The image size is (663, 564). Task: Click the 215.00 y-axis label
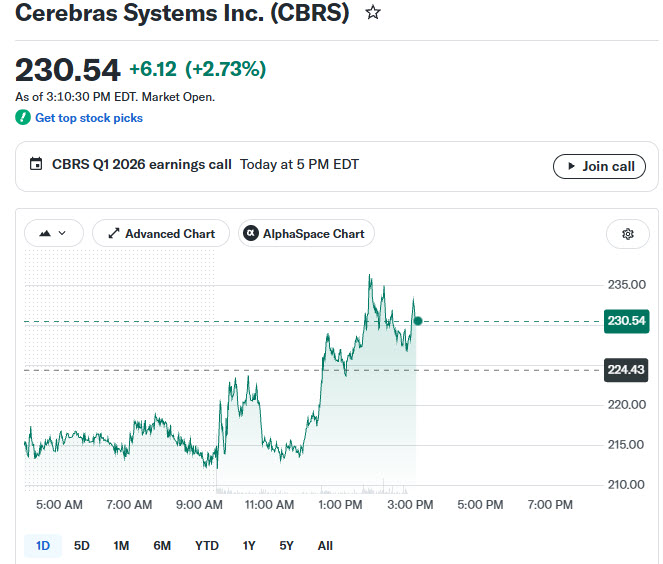coord(626,444)
